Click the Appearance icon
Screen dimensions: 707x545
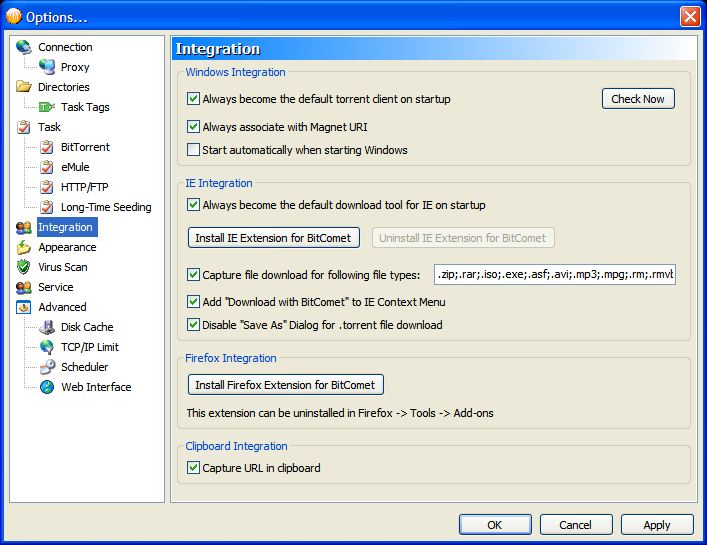pos(23,247)
